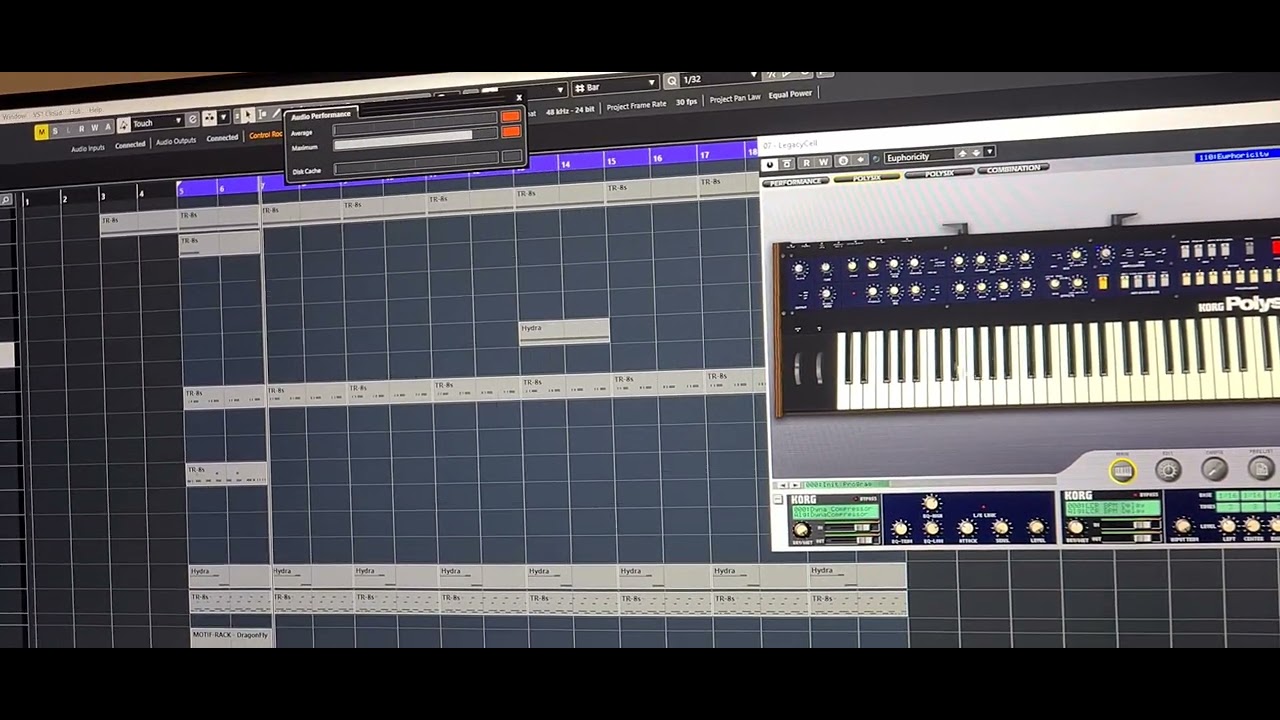1280x720 pixels.
Task: Open the VST Cloud menu
Action: click(48, 114)
